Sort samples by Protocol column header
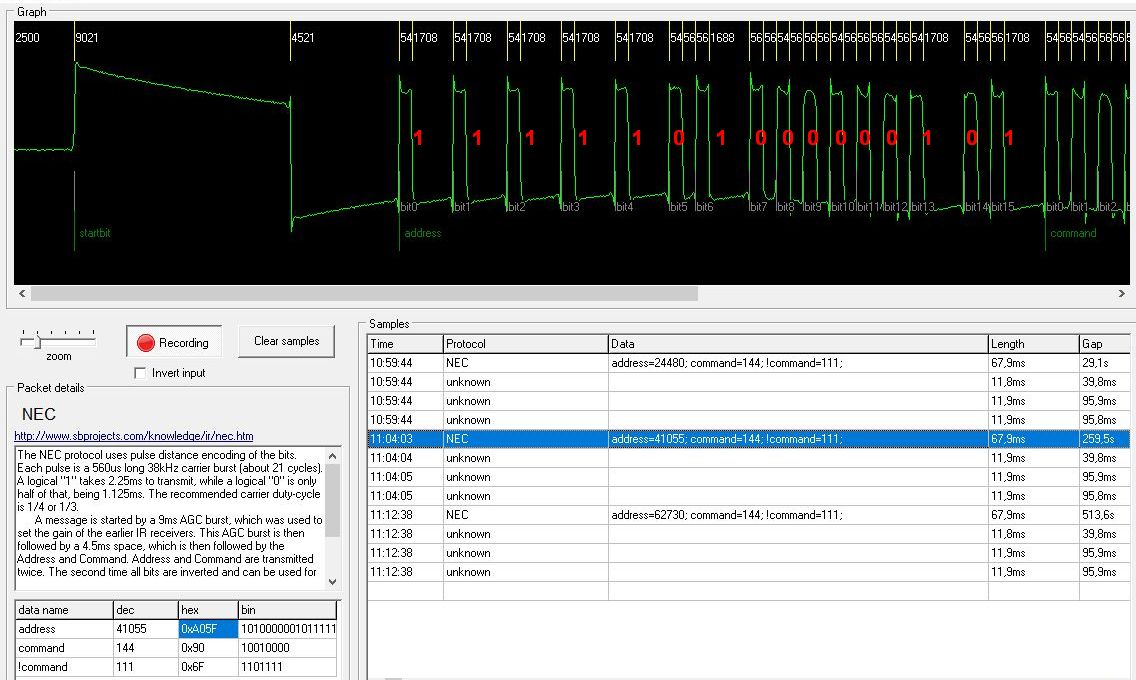Screen dimensions: 1136x680 tap(525, 343)
